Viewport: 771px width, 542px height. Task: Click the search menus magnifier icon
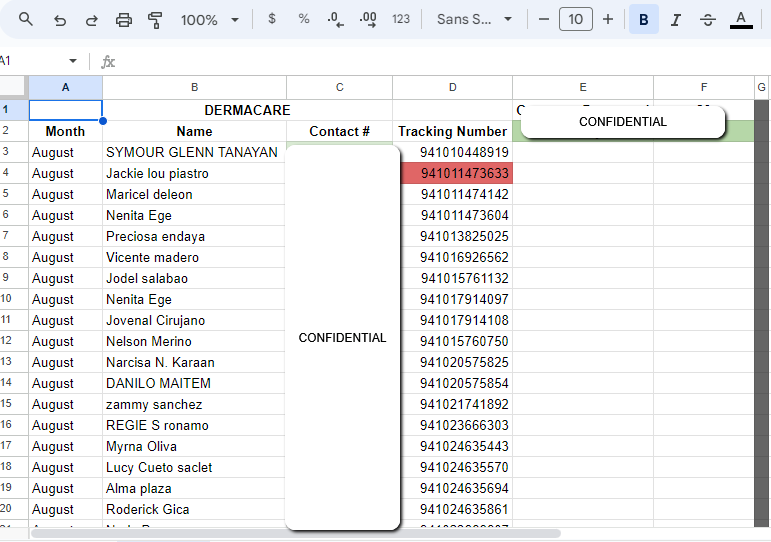(x=26, y=20)
